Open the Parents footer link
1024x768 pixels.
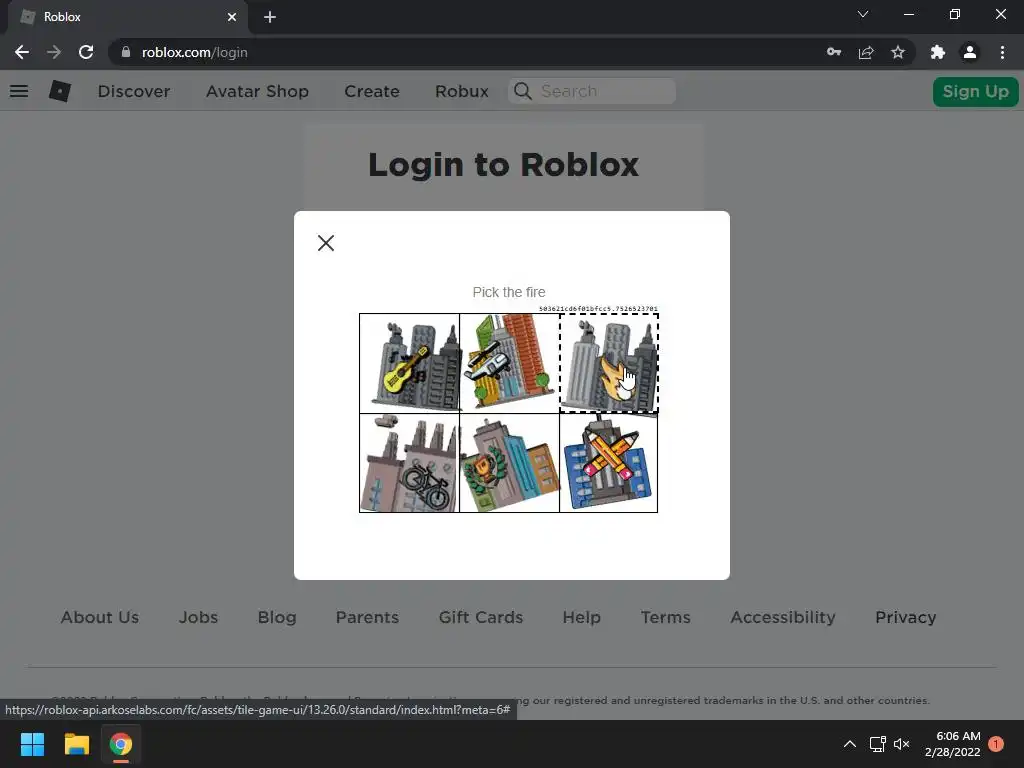click(x=367, y=617)
